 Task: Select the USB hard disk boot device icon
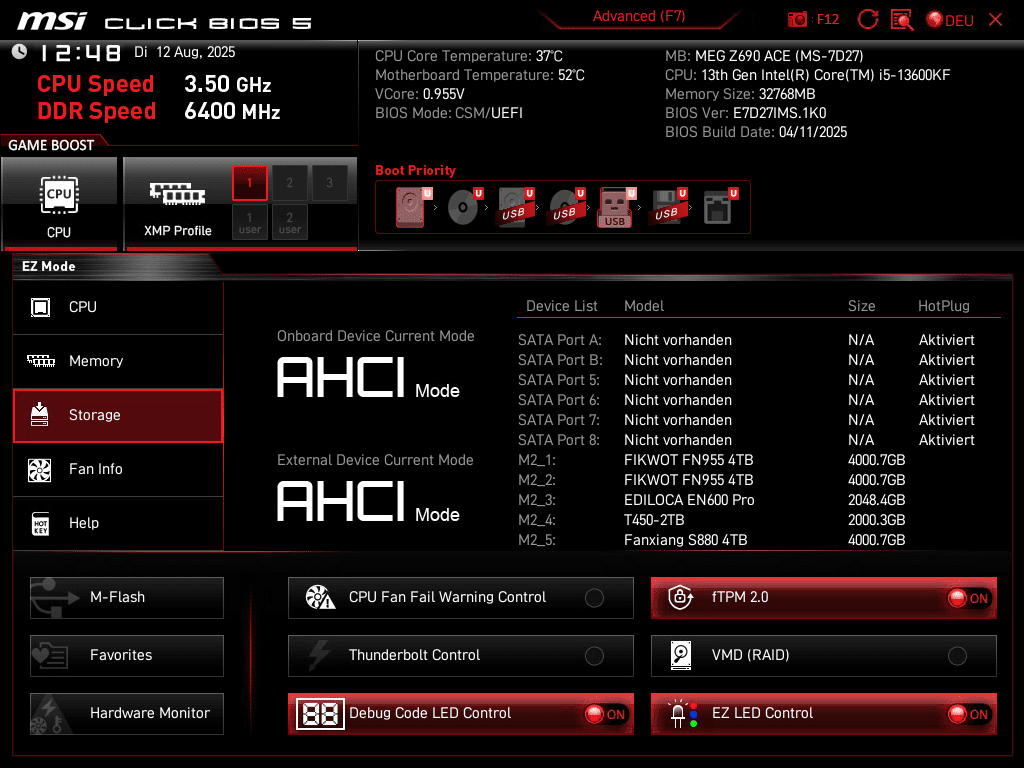[516, 207]
